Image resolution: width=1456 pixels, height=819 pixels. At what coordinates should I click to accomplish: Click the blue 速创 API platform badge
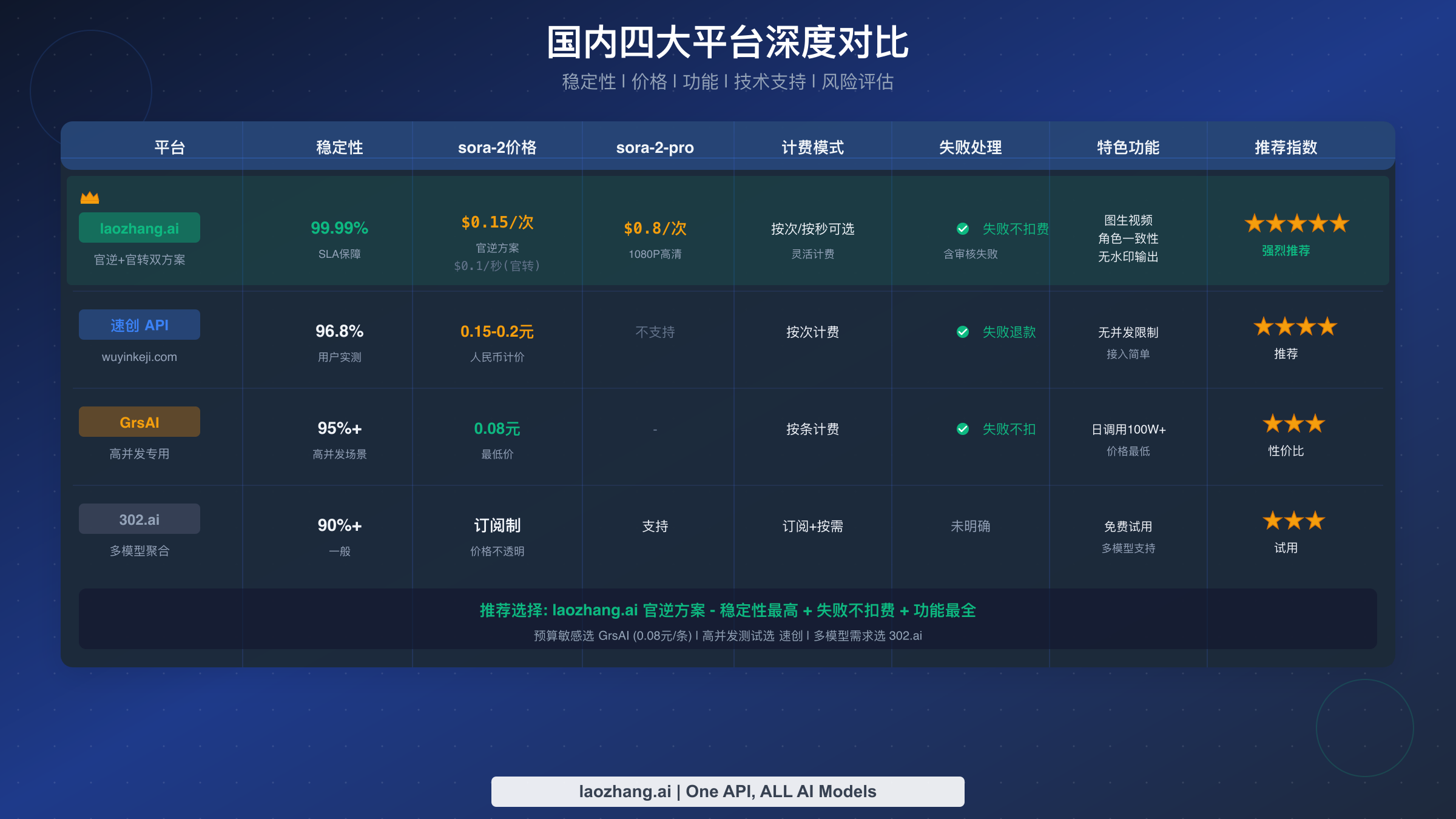point(140,325)
